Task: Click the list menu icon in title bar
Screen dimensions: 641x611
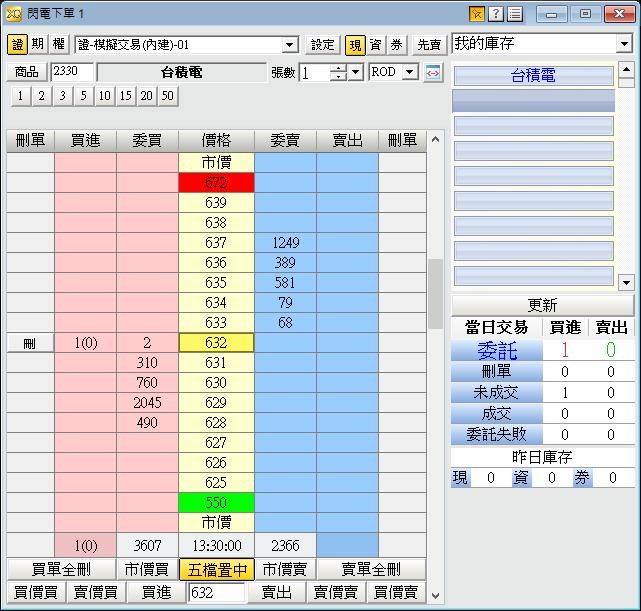Action: point(515,14)
